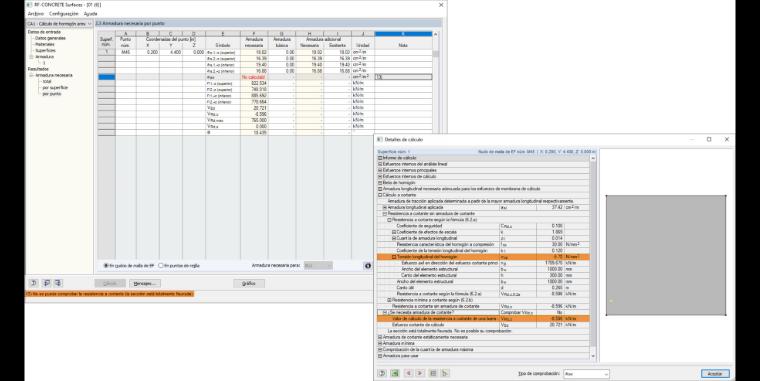Expand 'Coeficiente de efectos de escala' row
The image size is (760, 381).
[x=394, y=232]
